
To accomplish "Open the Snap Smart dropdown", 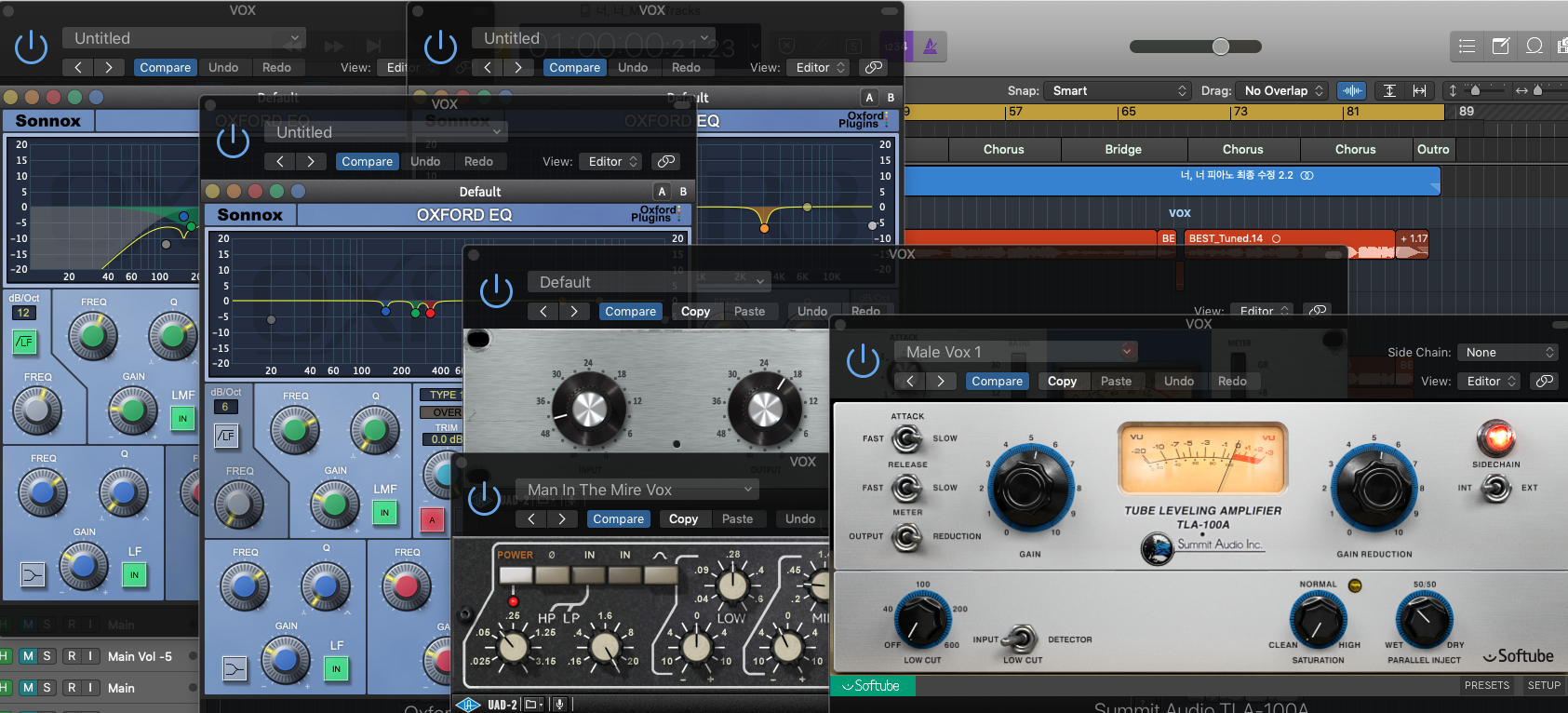I will coord(1117,90).
